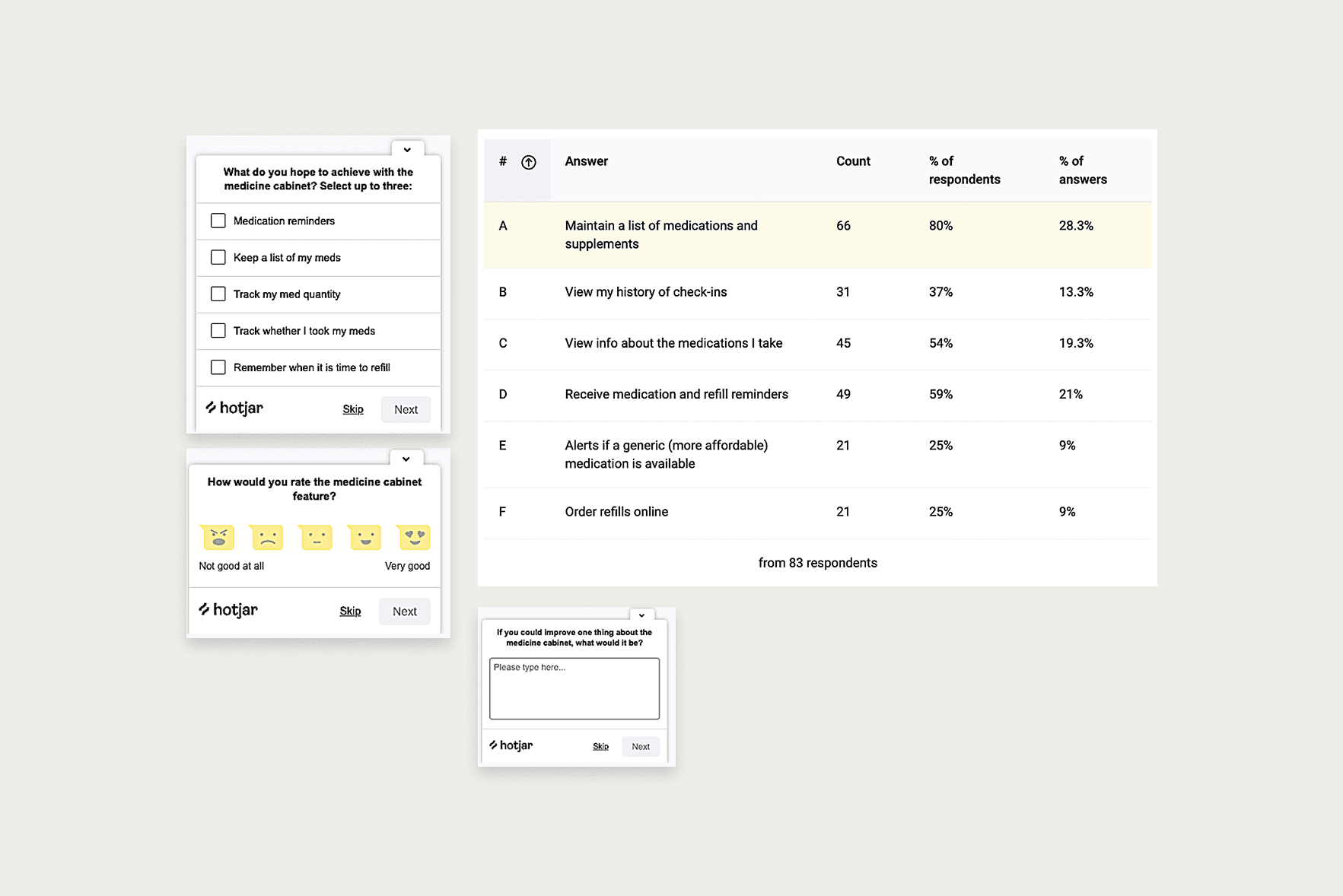This screenshot has height=896, width=1343.
Task: Click the Count column header
Action: (x=853, y=161)
